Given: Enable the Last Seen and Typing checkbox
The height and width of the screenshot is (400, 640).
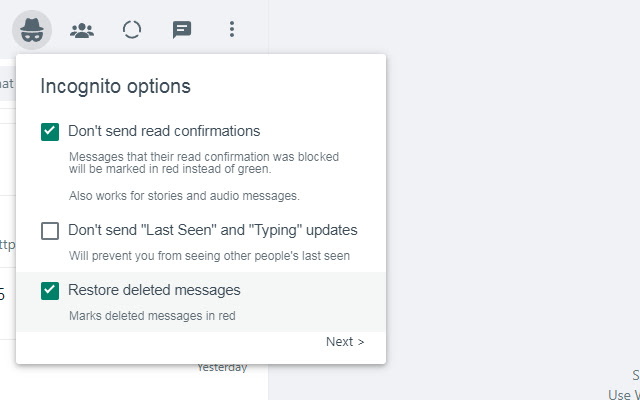Looking at the screenshot, I should pos(50,231).
